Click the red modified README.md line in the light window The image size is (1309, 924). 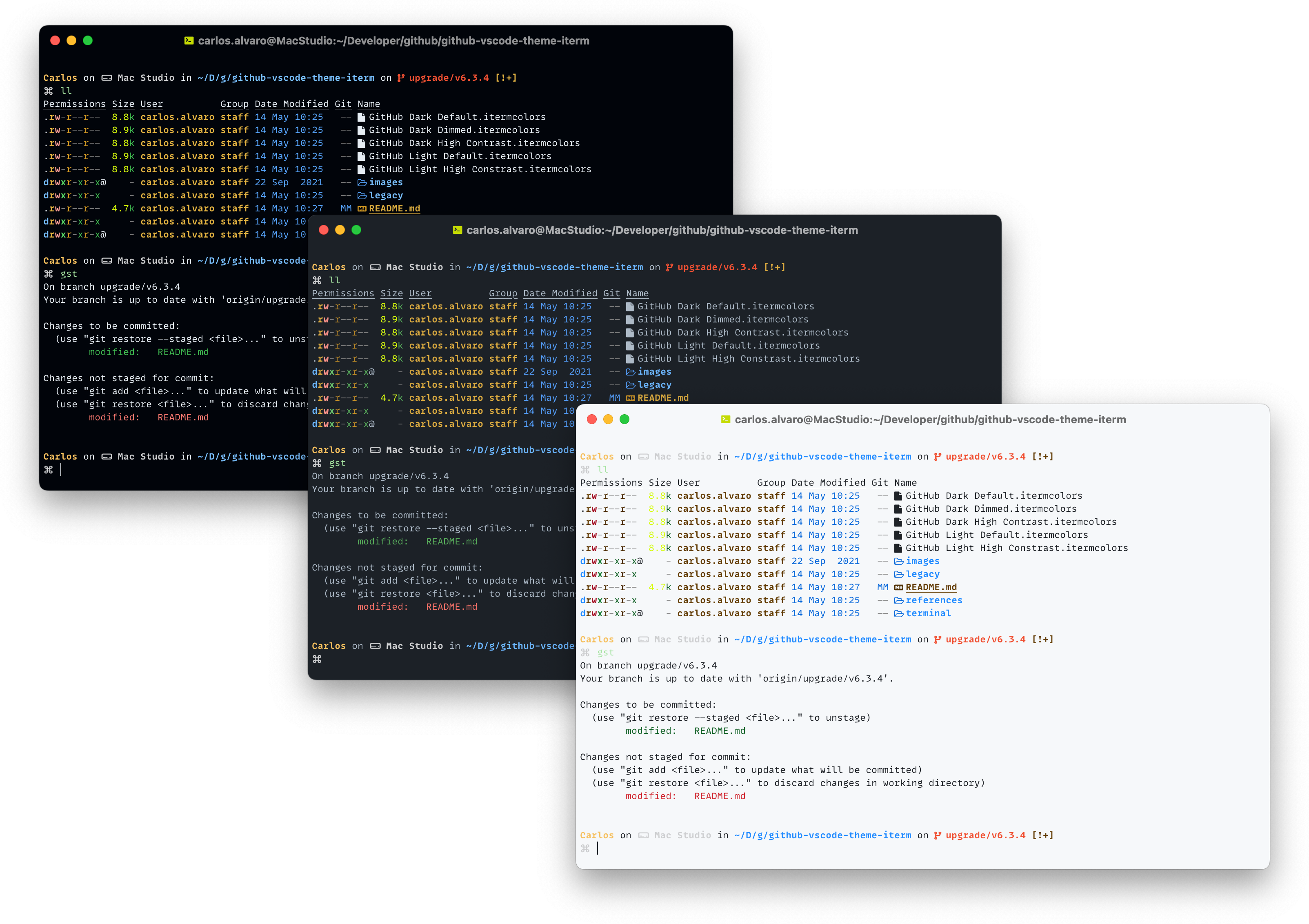click(x=685, y=796)
